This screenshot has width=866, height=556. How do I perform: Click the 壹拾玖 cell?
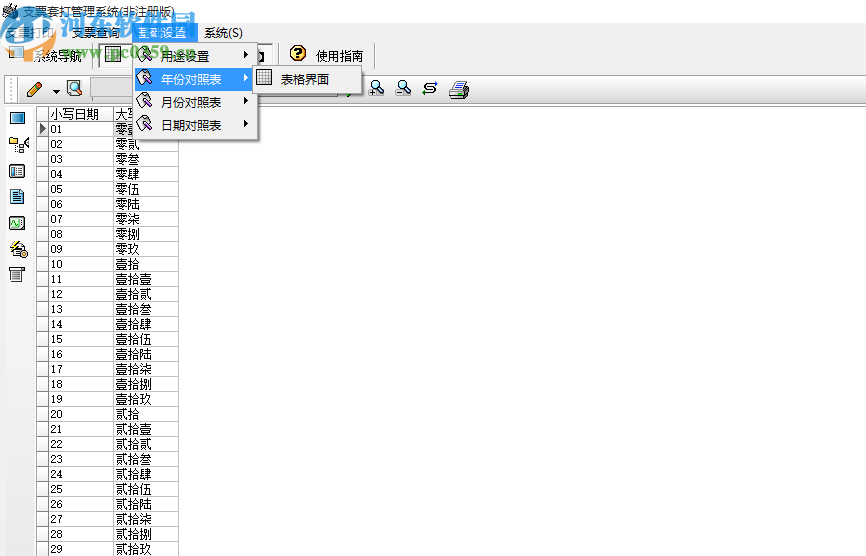coord(146,399)
